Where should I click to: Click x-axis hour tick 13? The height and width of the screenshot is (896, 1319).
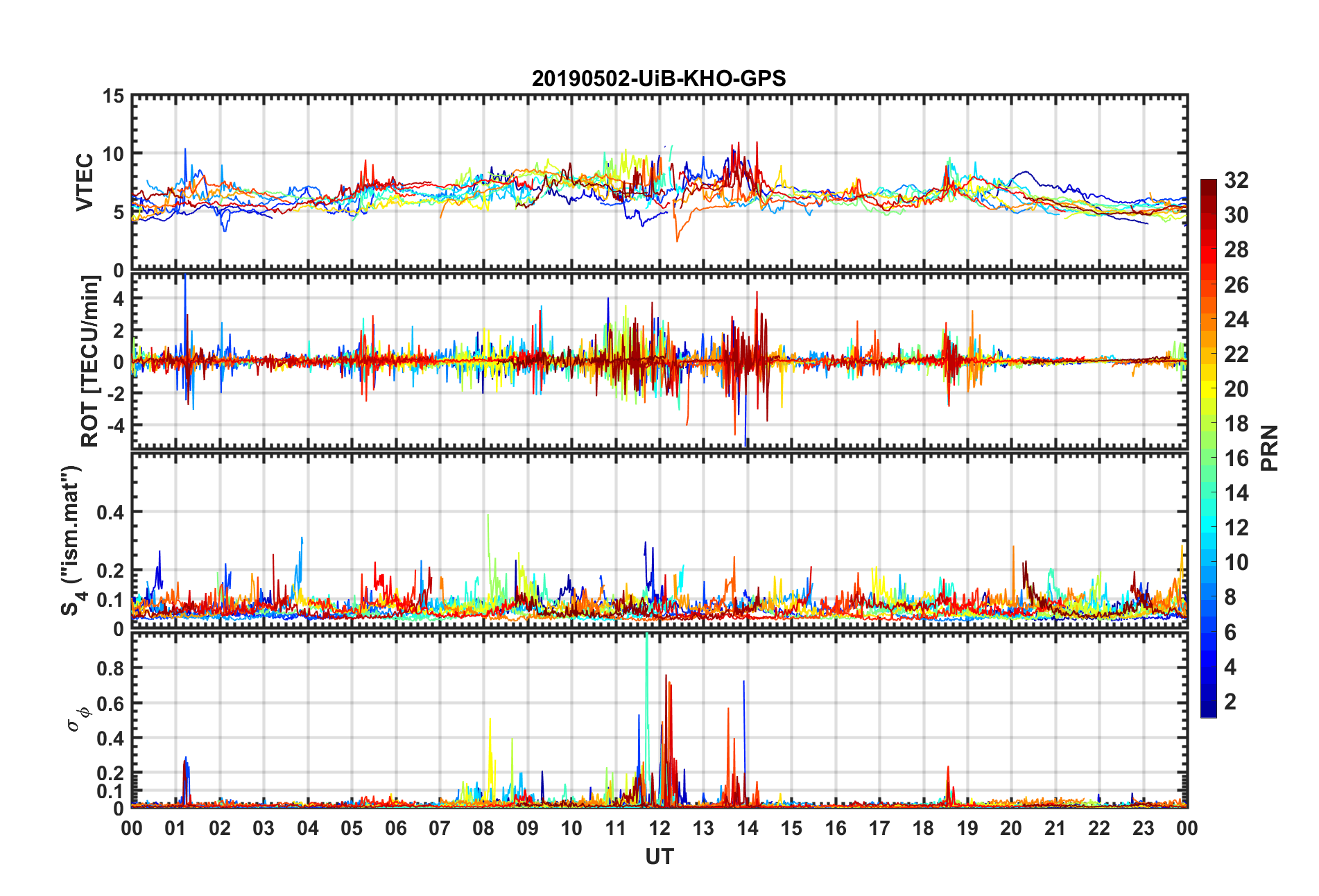click(703, 828)
